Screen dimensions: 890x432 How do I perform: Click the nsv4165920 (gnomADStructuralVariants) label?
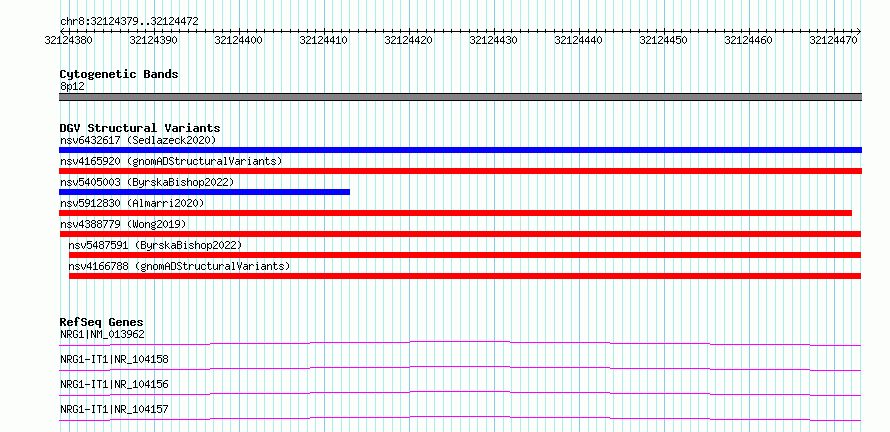pyautogui.click(x=171, y=161)
